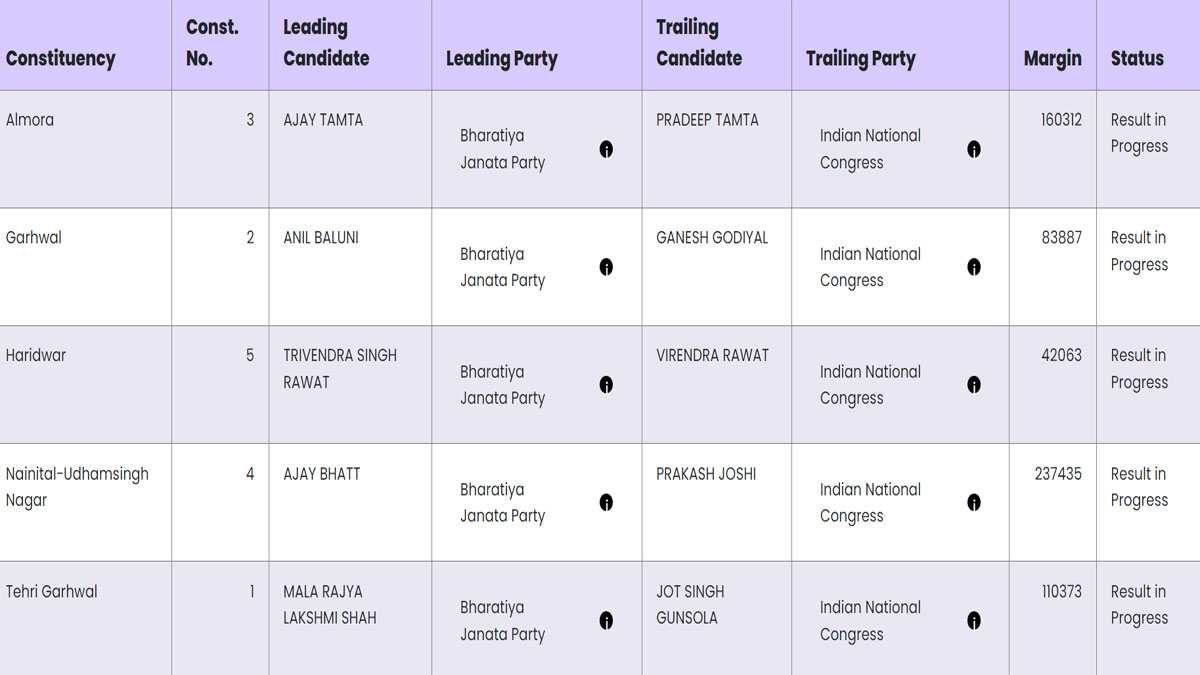Screen dimensions: 1200x675
Task: Click the Congress info icon in Almora row
Action: [974, 149]
